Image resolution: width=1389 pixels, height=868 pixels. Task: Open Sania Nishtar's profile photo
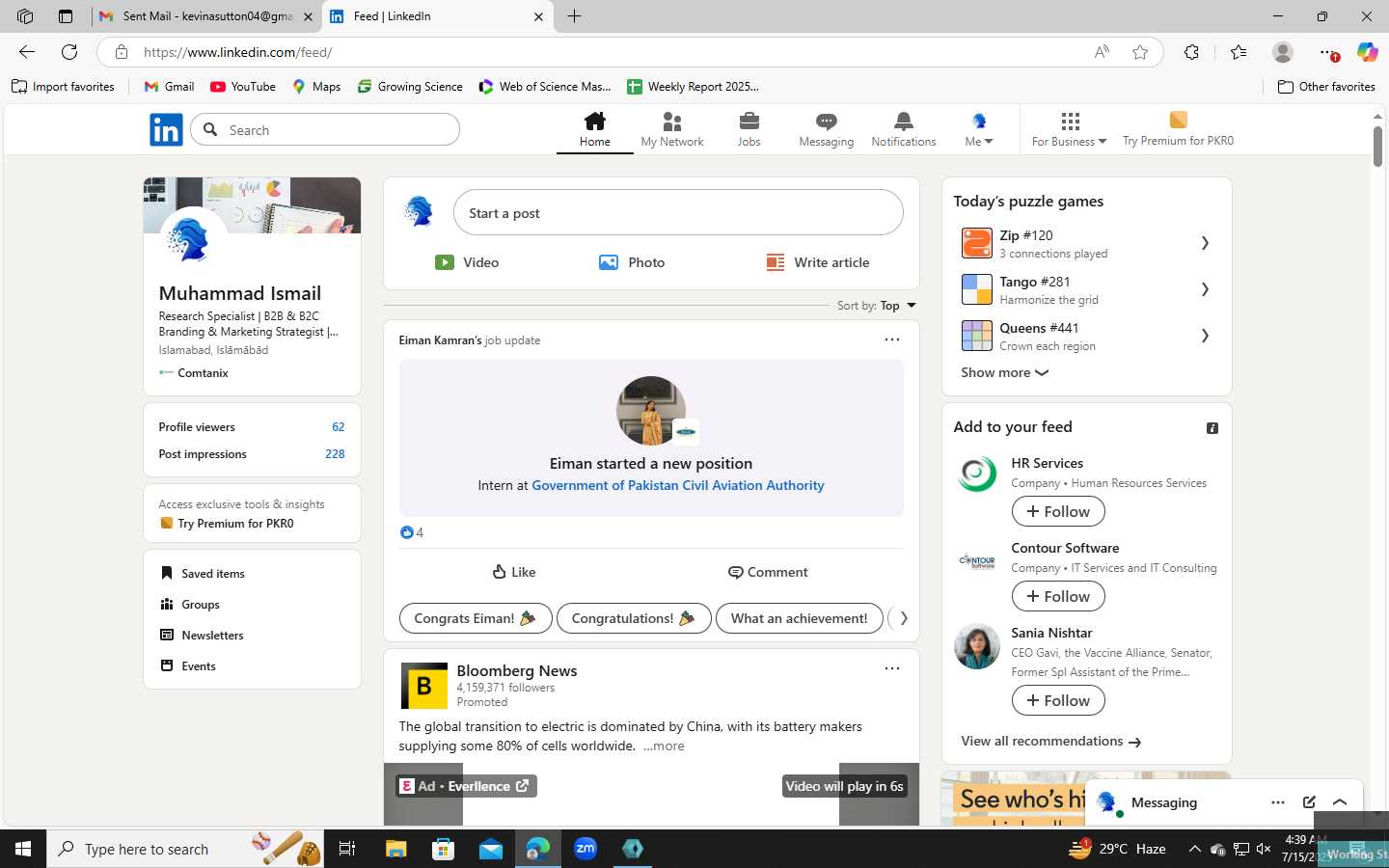tap(977, 646)
